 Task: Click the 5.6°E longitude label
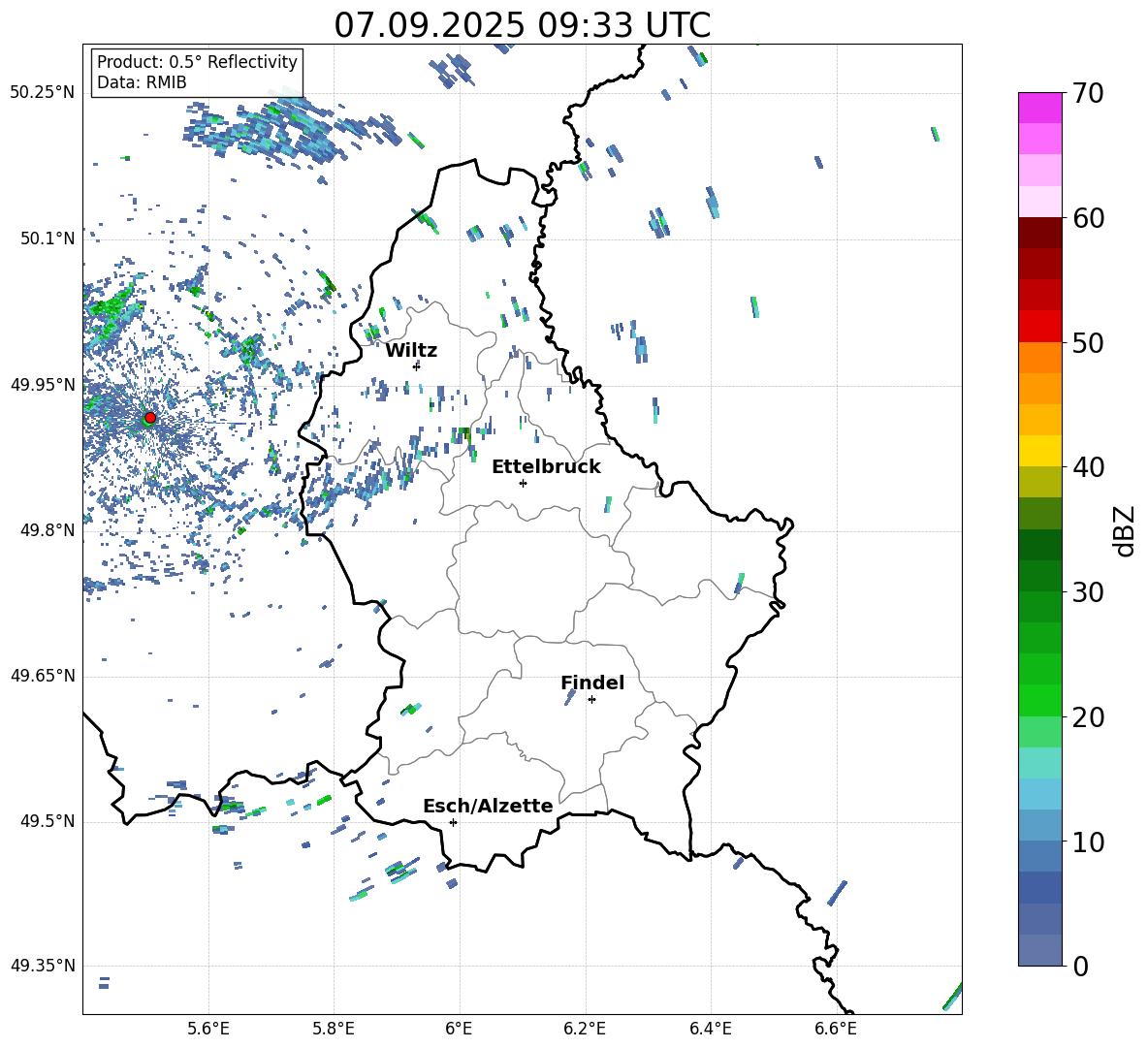(x=208, y=1029)
